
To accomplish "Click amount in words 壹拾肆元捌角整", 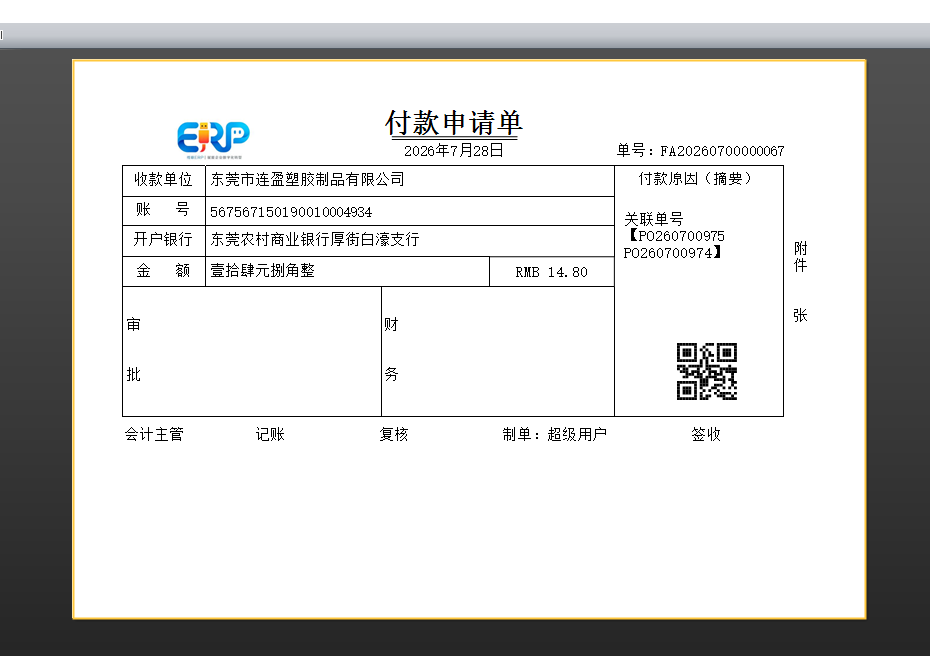I will [262, 271].
